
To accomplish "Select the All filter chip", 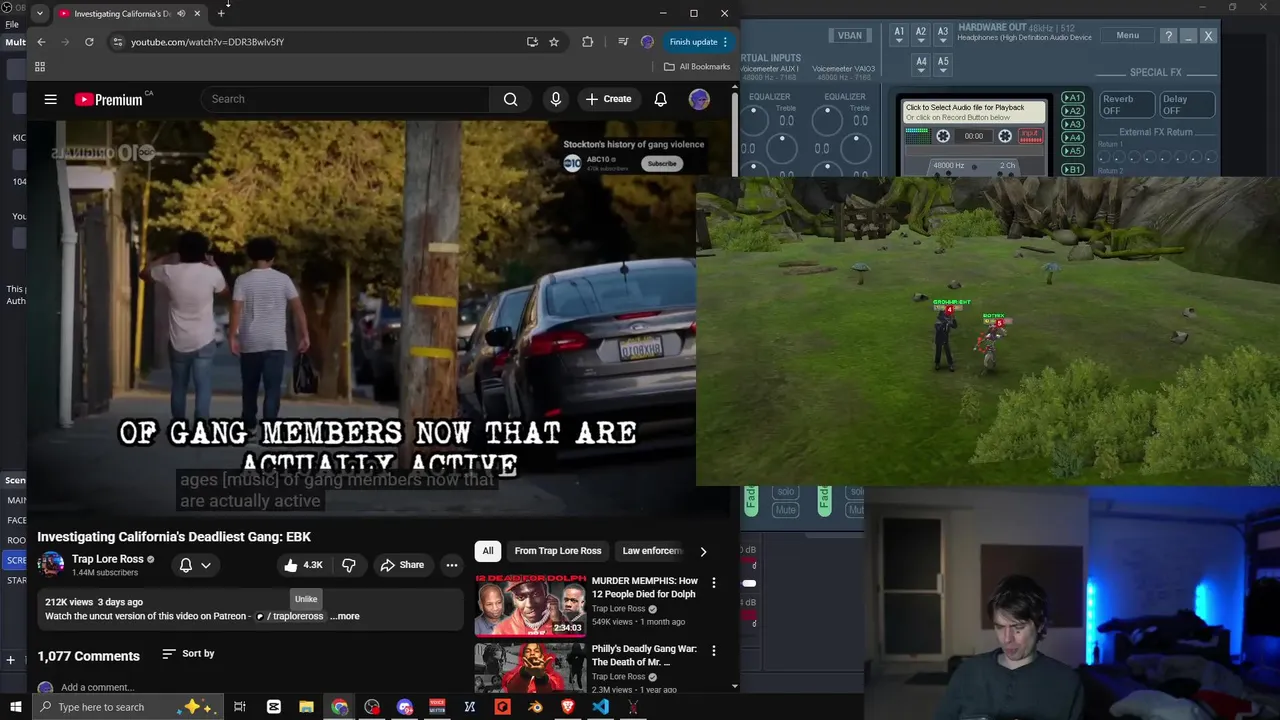I will (488, 551).
